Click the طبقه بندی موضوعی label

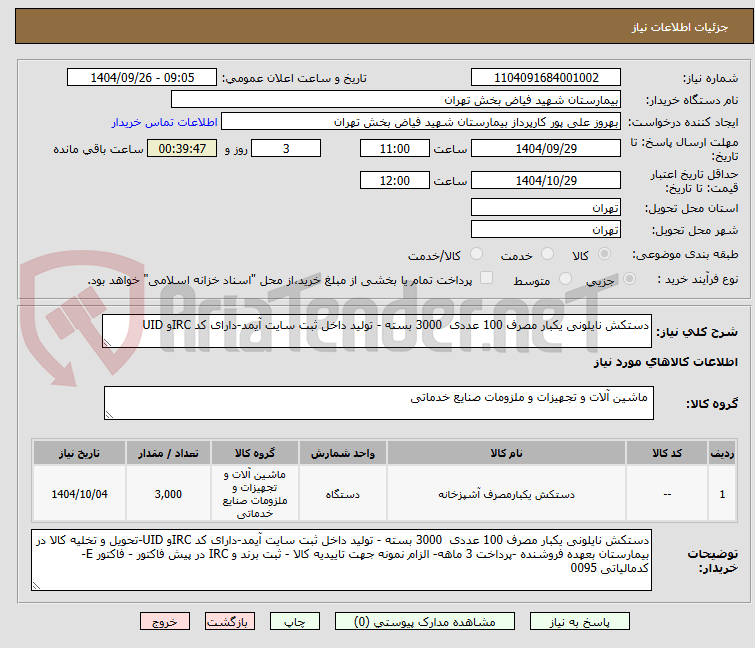(x=685, y=254)
